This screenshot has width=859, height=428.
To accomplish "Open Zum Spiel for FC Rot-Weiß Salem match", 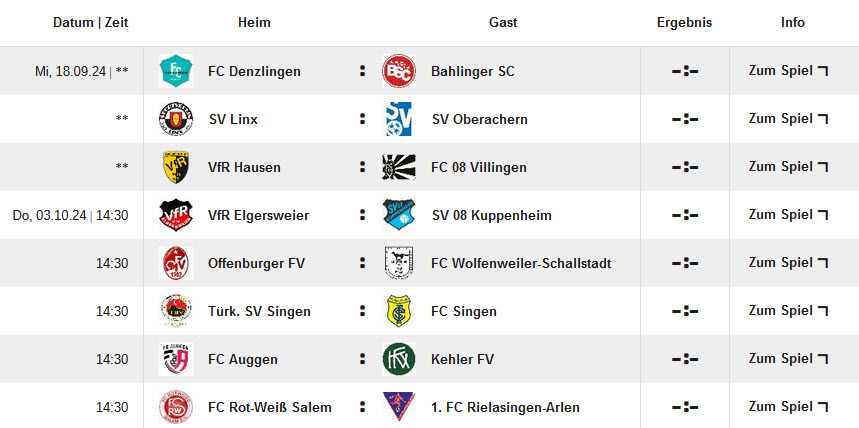I will point(788,406).
